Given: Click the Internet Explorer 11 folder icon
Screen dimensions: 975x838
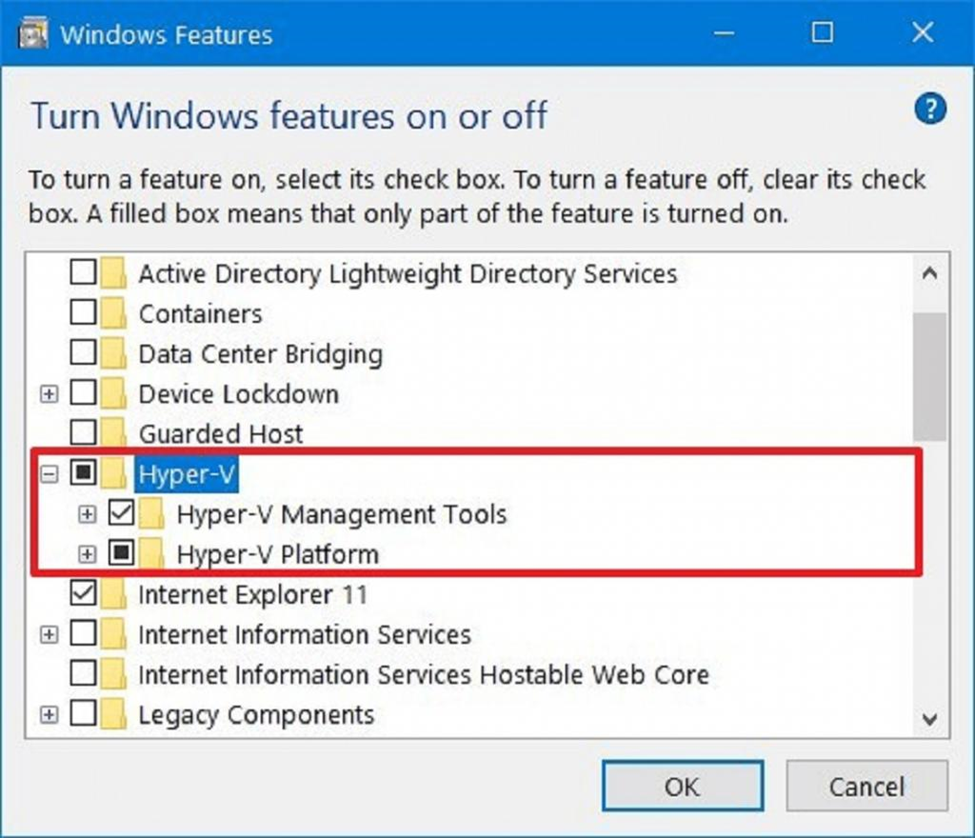Looking at the screenshot, I should click(x=115, y=595).
